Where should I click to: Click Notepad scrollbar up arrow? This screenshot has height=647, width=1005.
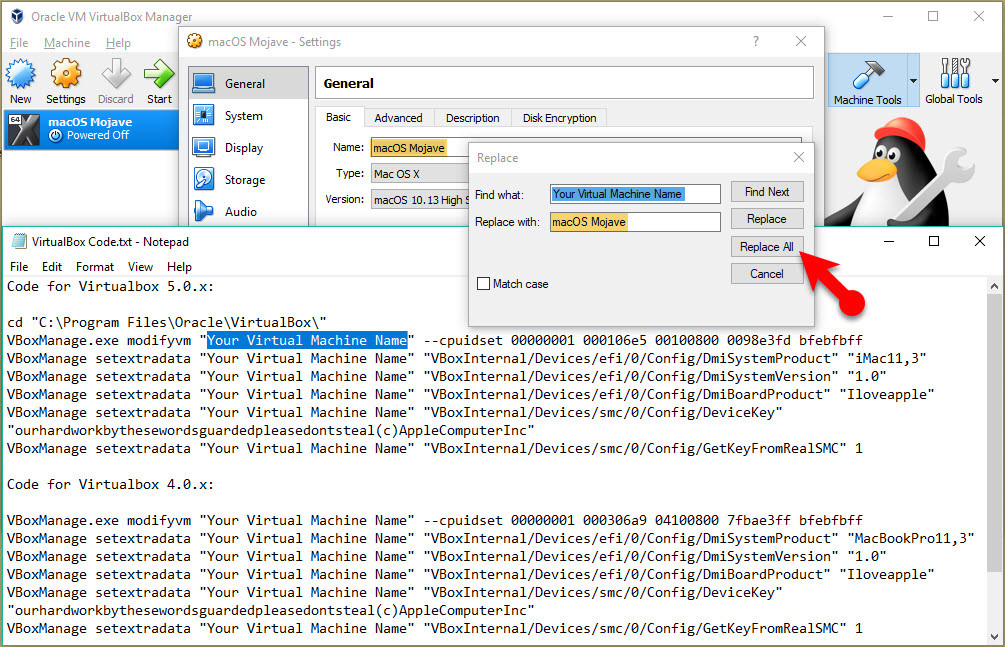[x=994, y=286]
